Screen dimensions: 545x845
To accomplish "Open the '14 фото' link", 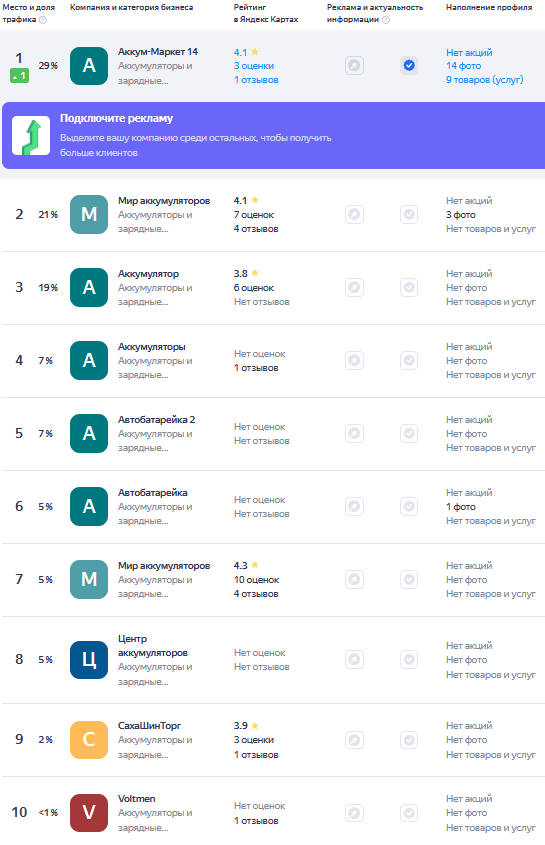I will (x=464, y=66).
